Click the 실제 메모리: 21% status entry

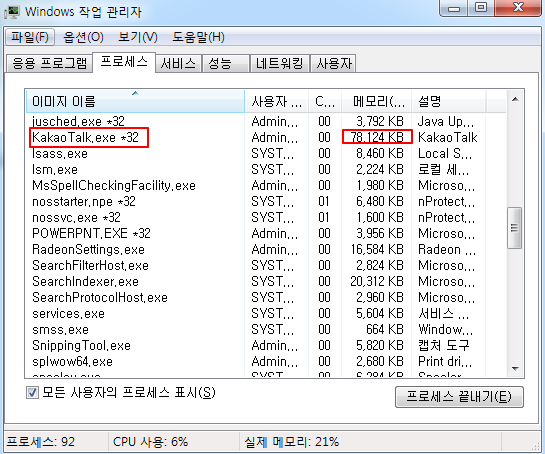(291, 441)
